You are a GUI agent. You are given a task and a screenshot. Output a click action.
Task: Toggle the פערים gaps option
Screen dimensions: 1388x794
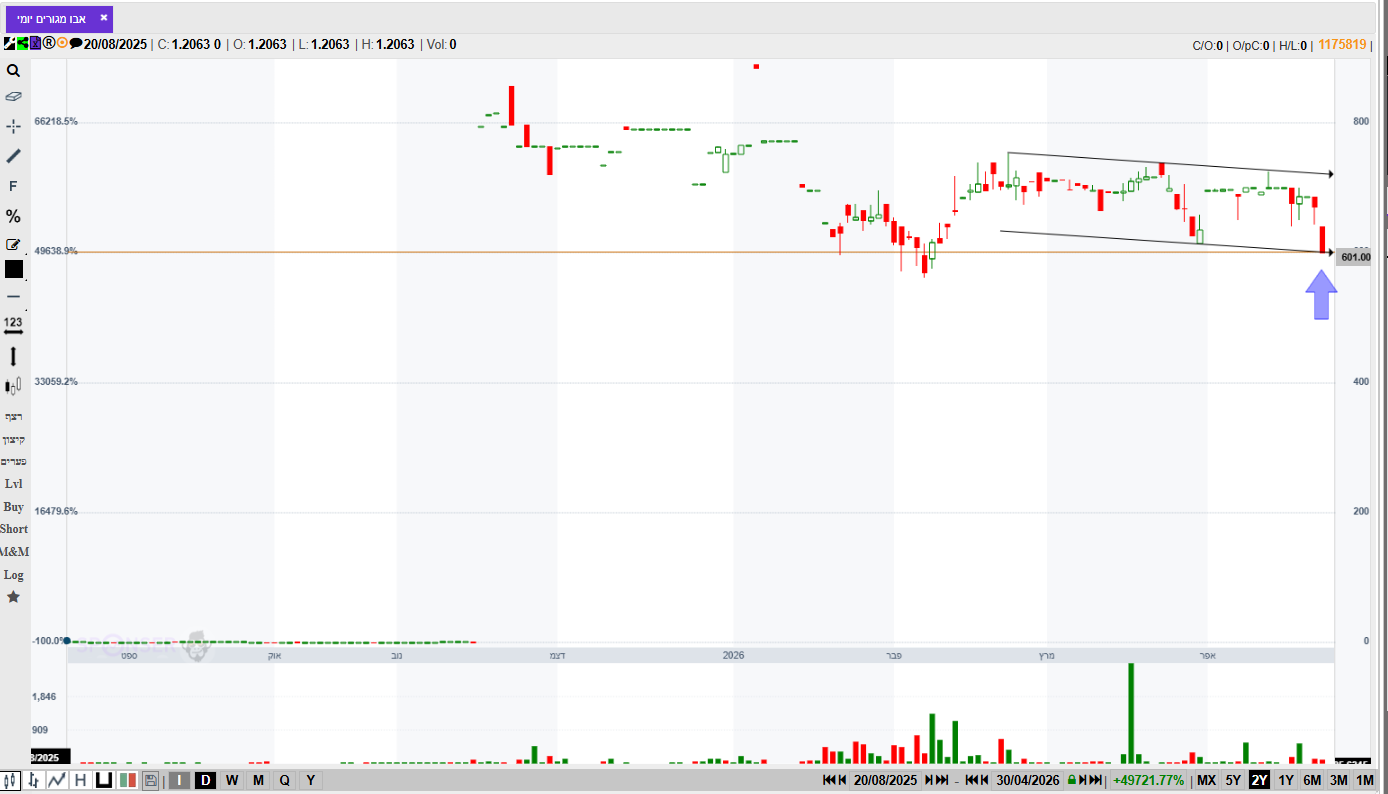tap(13, 461)
